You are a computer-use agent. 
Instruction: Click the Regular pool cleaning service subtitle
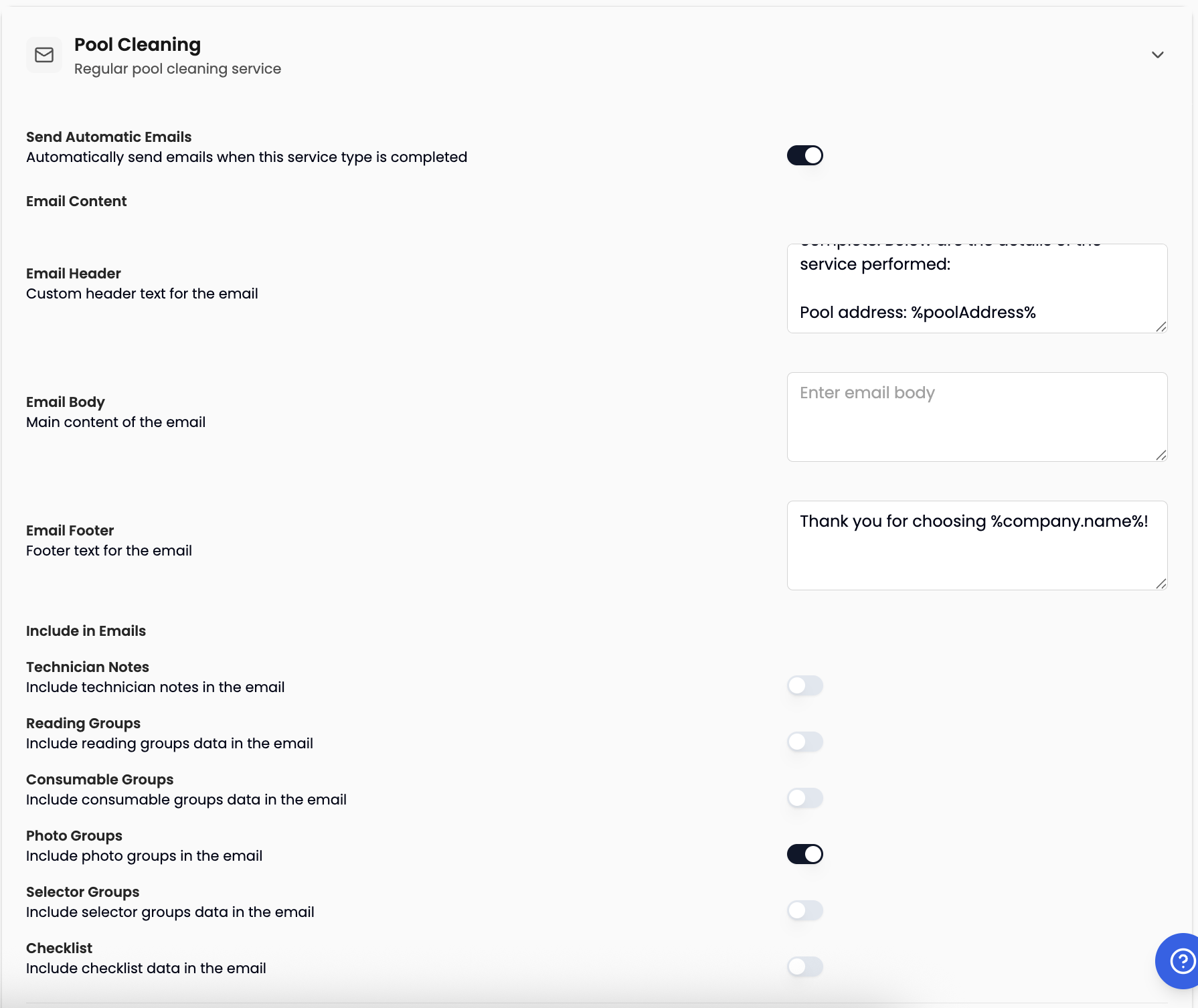pyautogui.click(x=177, y=68)
